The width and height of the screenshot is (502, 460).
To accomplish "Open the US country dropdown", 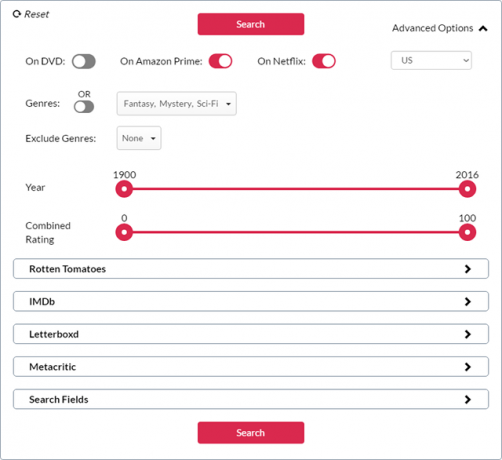I will (431, 60).
